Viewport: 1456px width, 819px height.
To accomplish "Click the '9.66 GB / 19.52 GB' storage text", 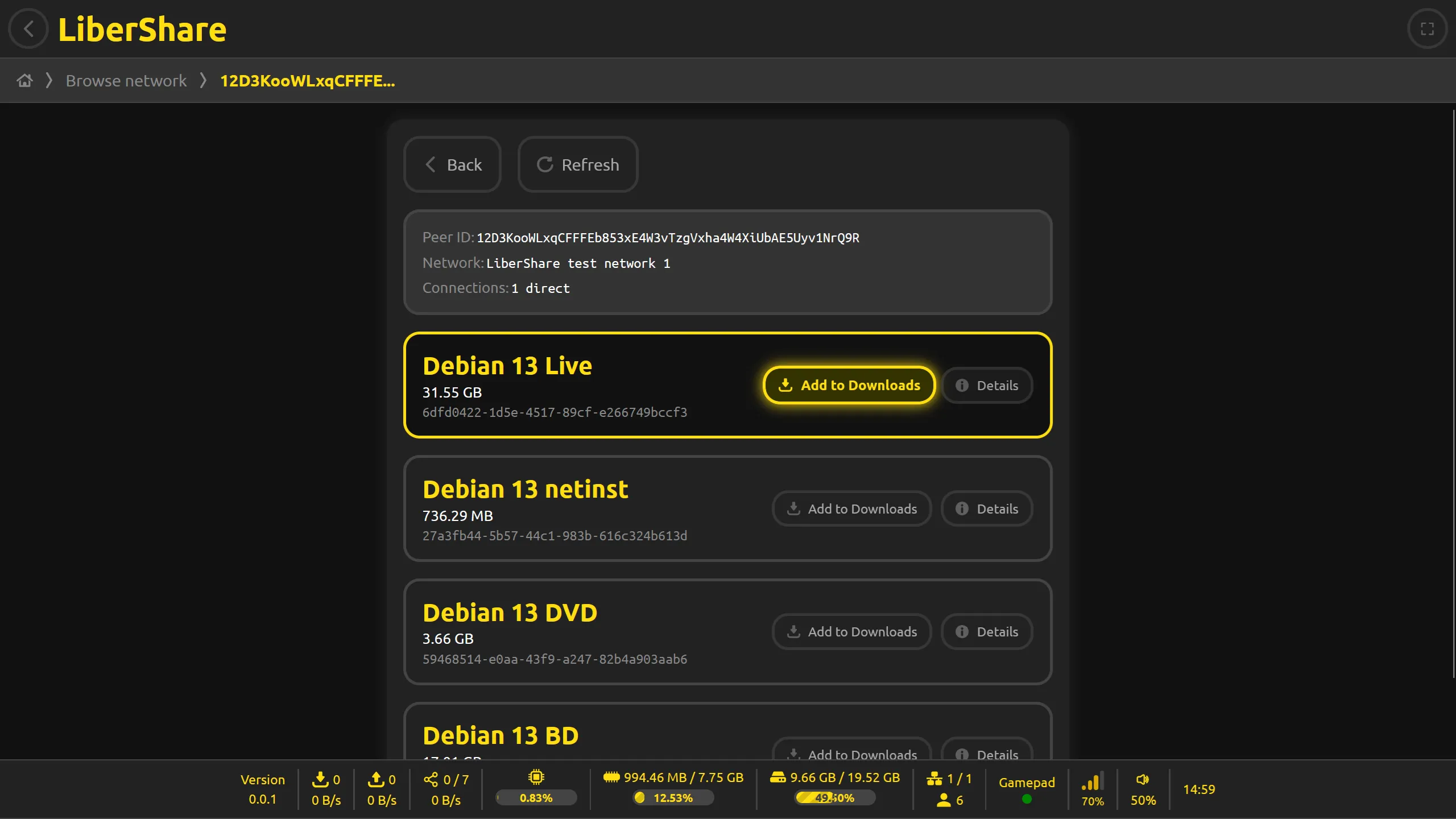I will point(845,777).
